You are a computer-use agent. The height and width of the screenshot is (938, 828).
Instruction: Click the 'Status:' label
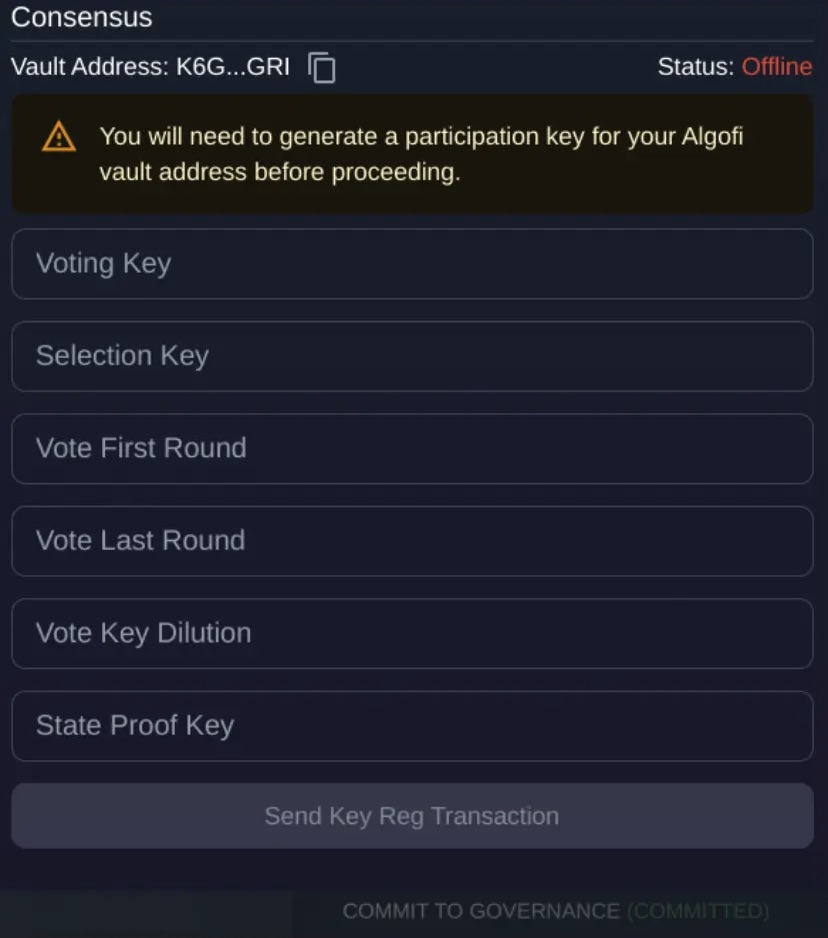coord(695,67)
